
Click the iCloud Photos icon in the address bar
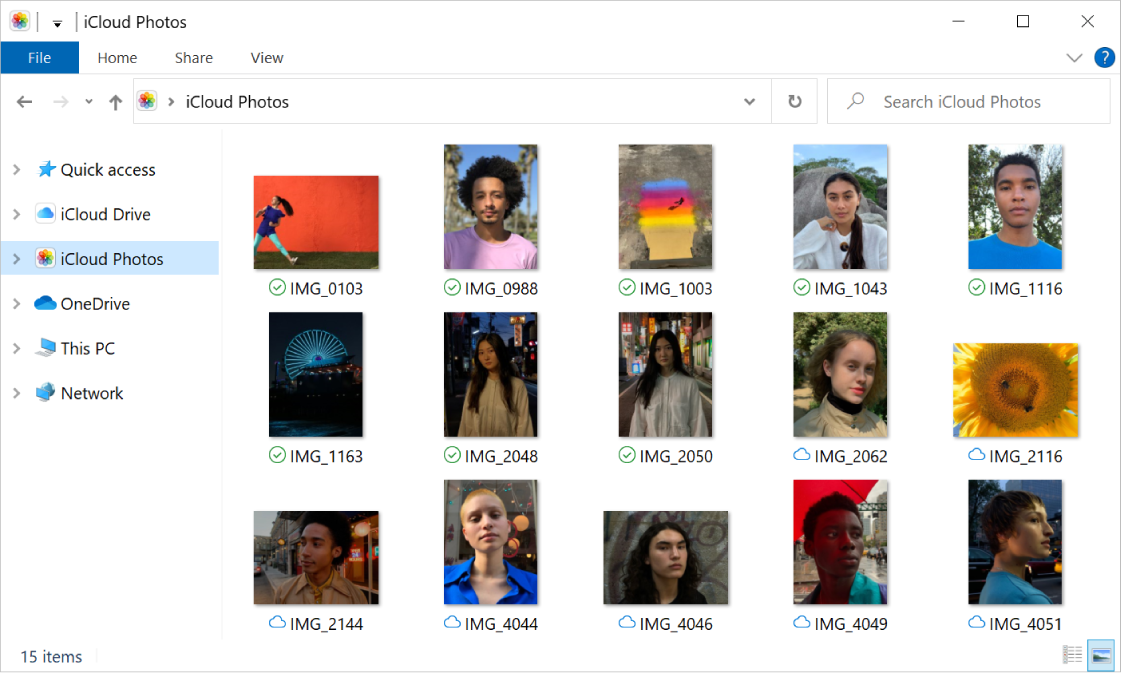pos(147,101)
